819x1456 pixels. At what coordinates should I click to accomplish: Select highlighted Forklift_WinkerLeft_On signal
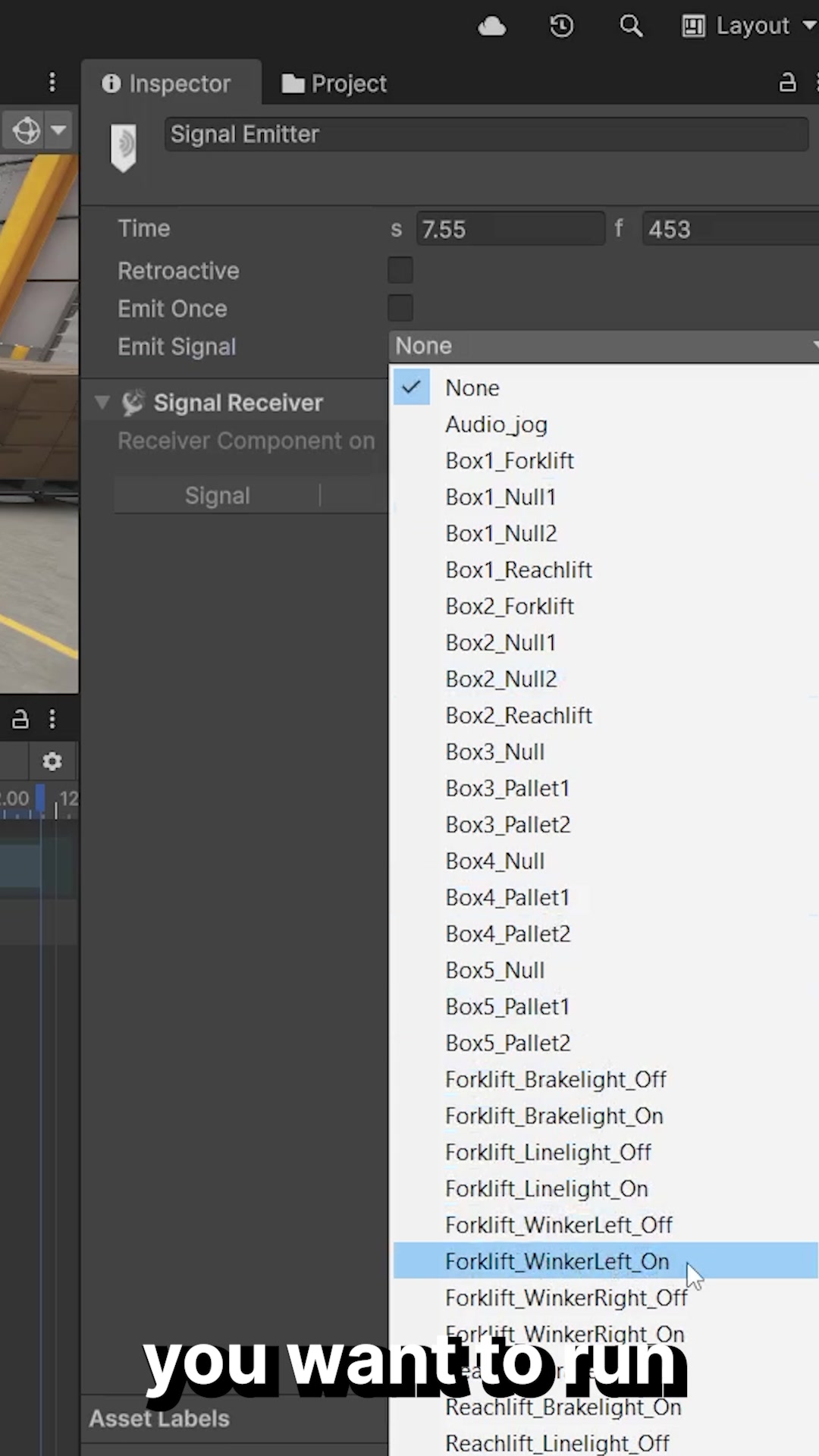[605, 1261]
